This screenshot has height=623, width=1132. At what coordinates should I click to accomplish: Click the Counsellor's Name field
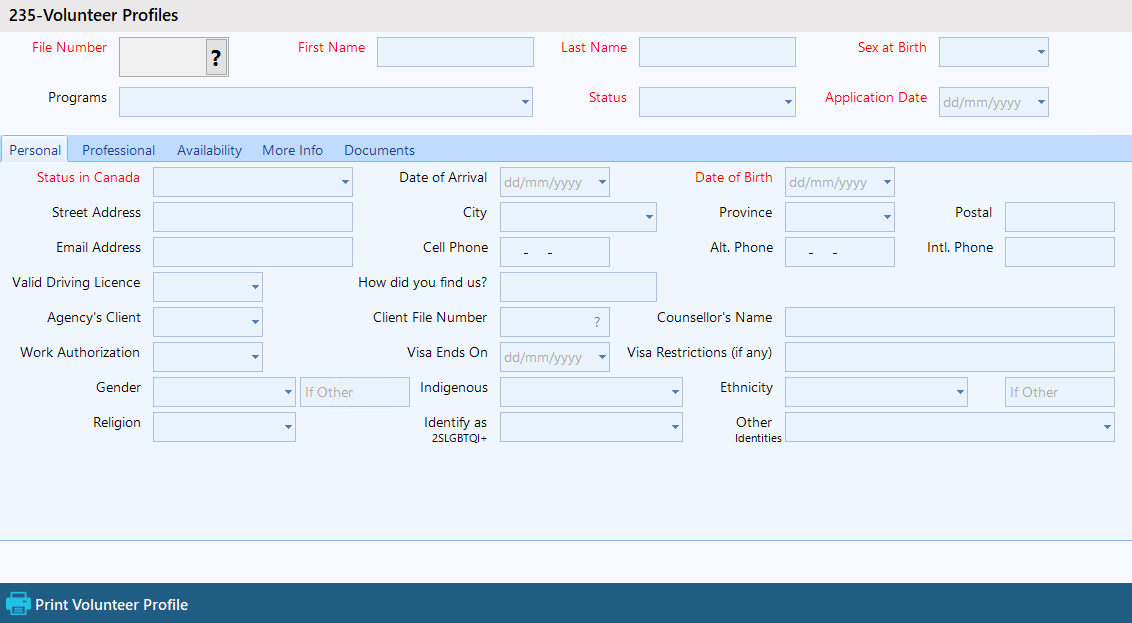949,322
